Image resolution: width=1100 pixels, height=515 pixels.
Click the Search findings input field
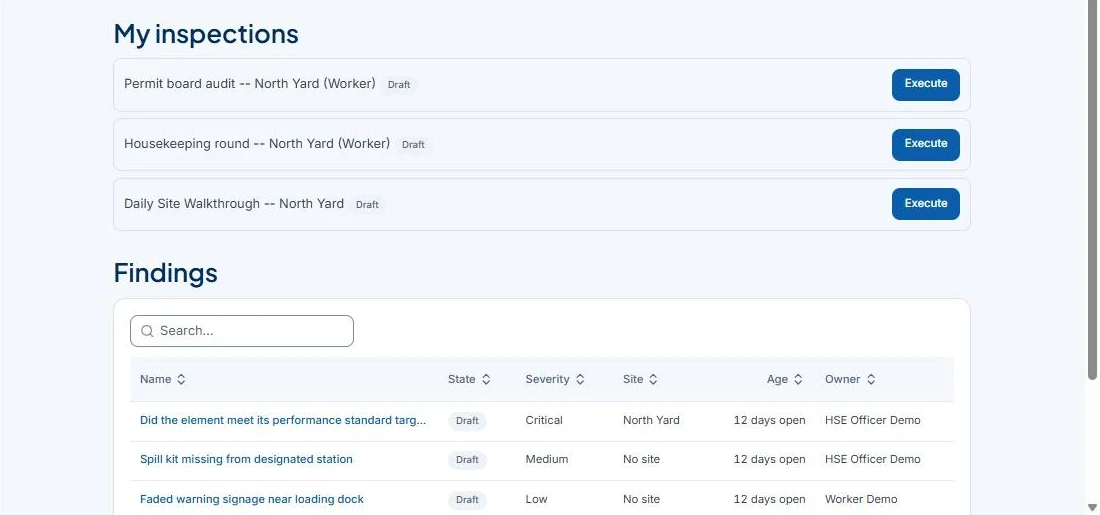tap(242, 330)
